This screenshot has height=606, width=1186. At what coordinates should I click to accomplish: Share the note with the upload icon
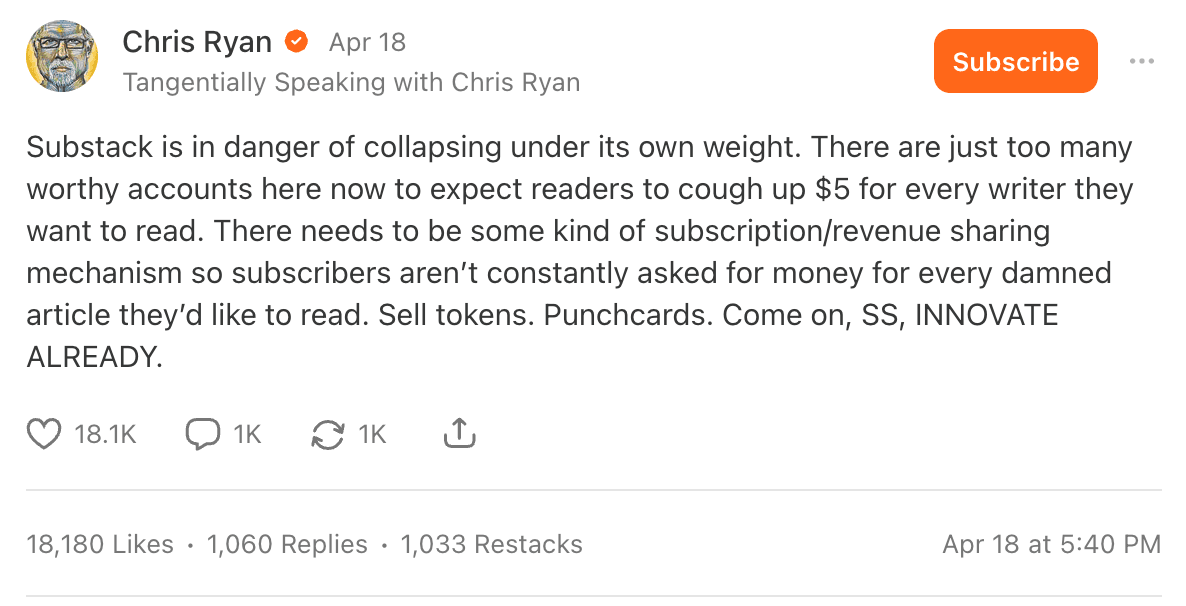[x=458, y=434]
